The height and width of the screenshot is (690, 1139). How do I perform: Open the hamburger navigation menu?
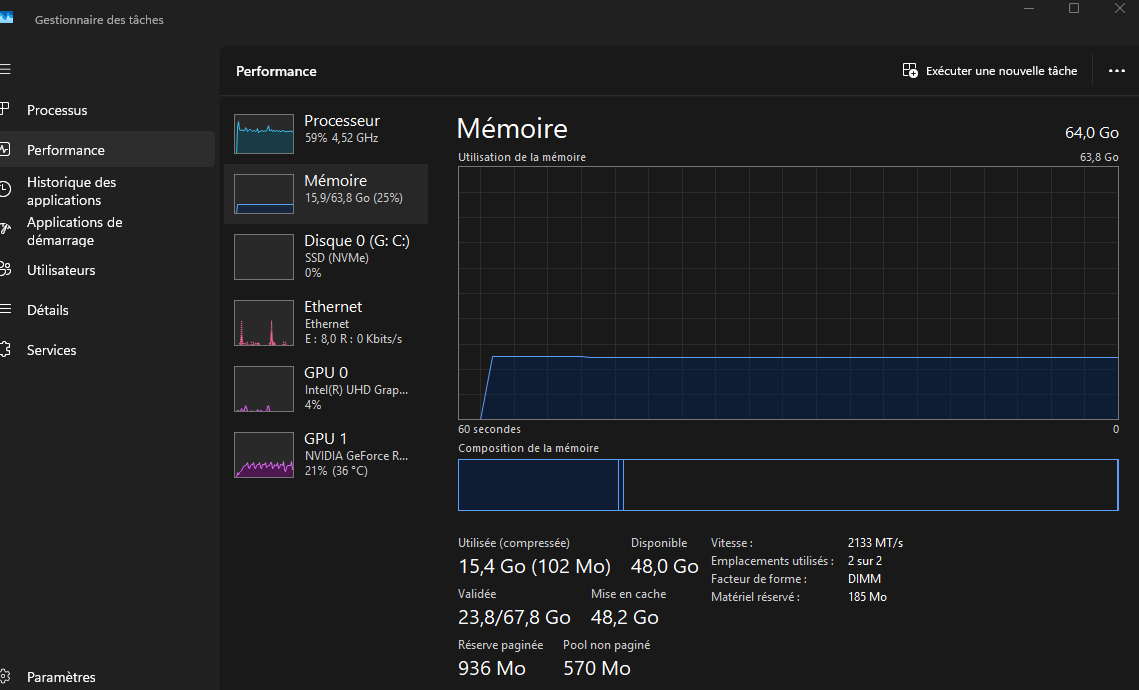pyautogui.click(x=5, y=70)
